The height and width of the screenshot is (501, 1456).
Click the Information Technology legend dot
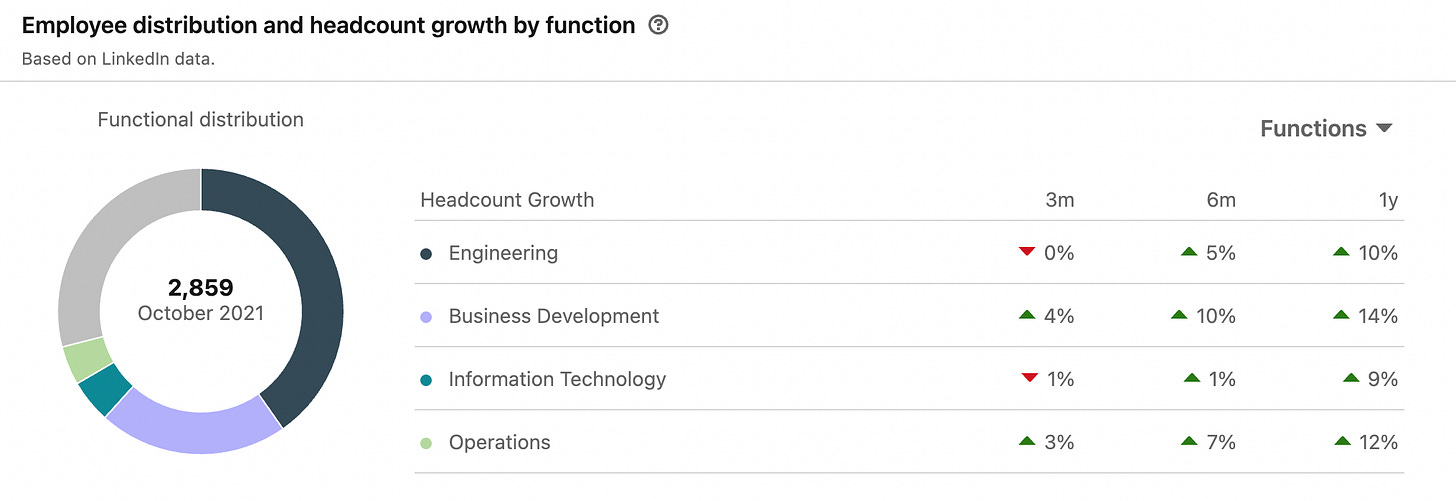tap(427, 380)
